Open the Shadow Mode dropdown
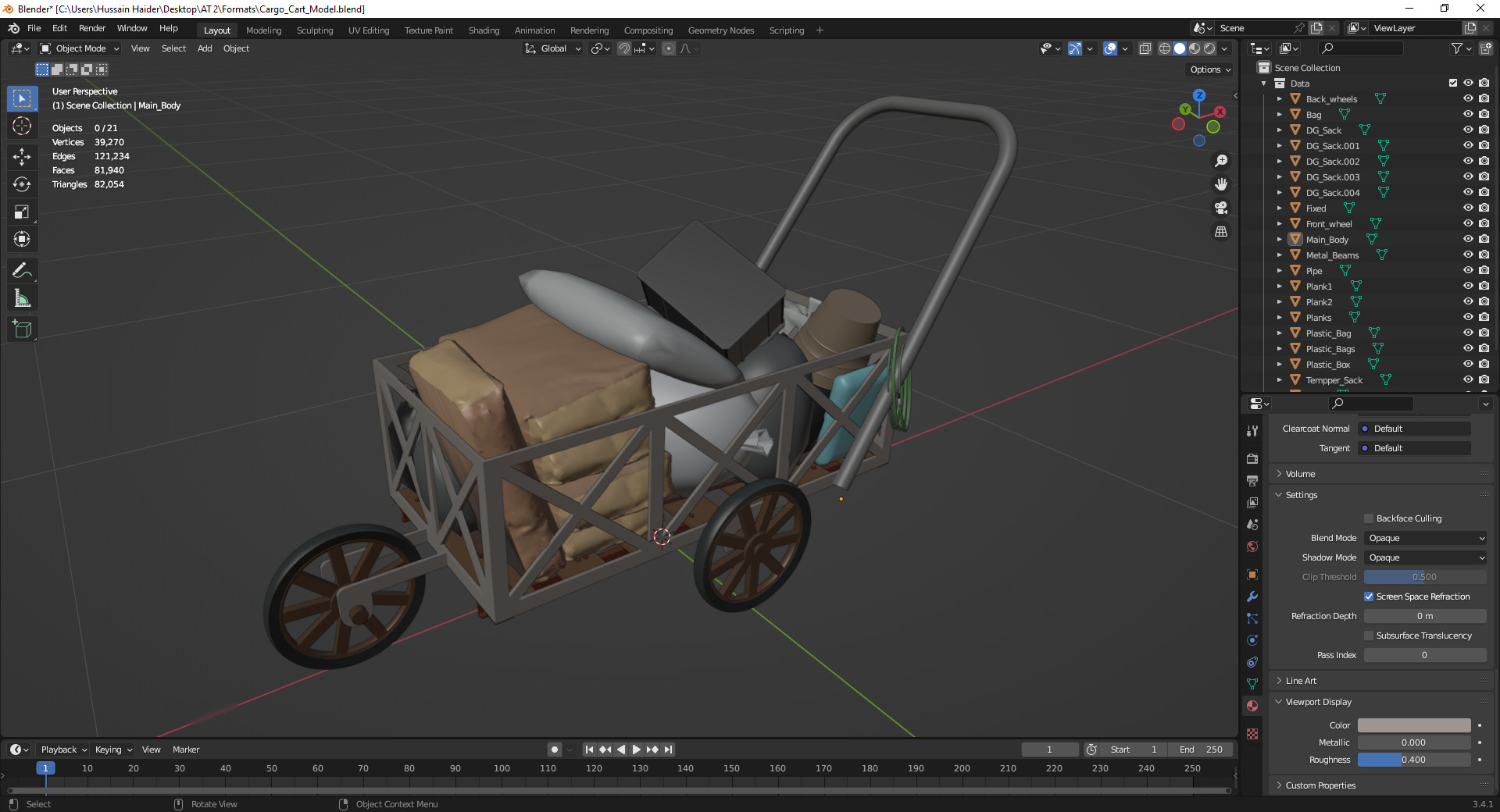Image resolution: width=1500 pixels, height=812 pixels. pos(1425,557)
